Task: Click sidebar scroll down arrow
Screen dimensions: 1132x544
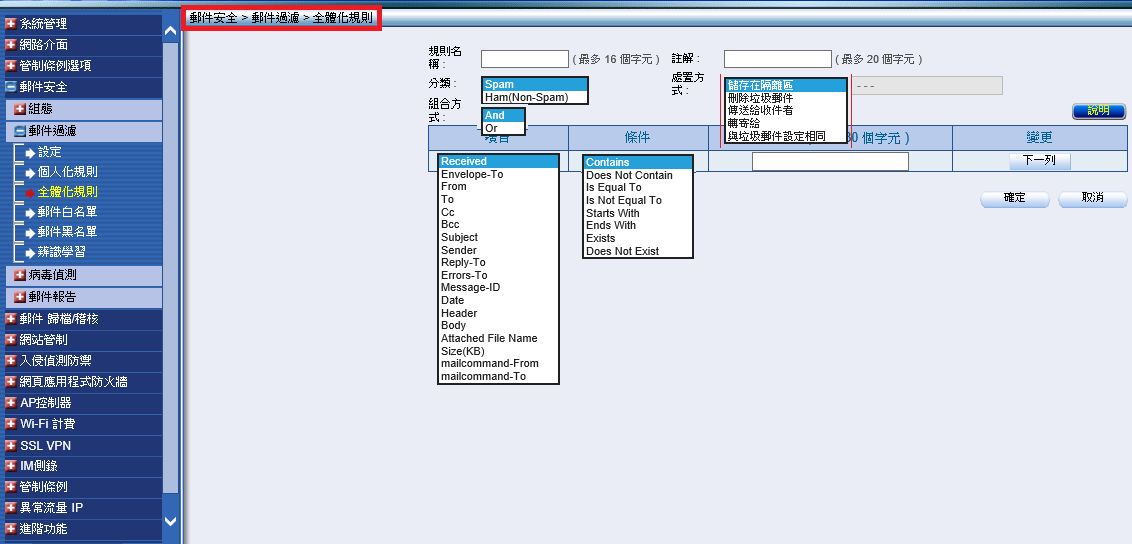Action: 170,521
